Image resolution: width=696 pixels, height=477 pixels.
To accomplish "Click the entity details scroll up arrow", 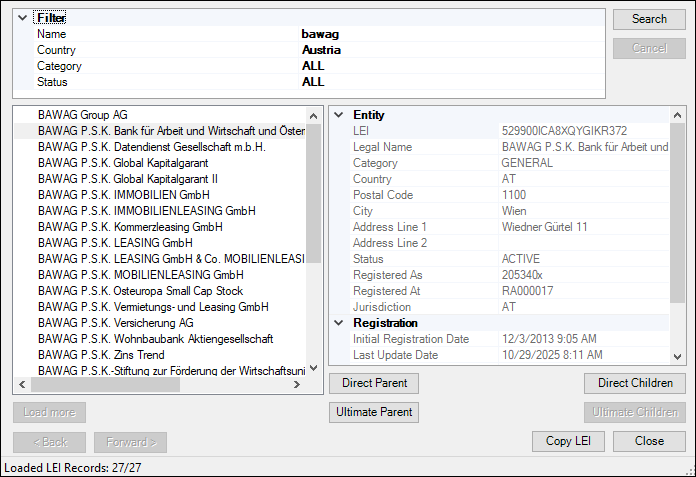I will [x=677, y=115].
